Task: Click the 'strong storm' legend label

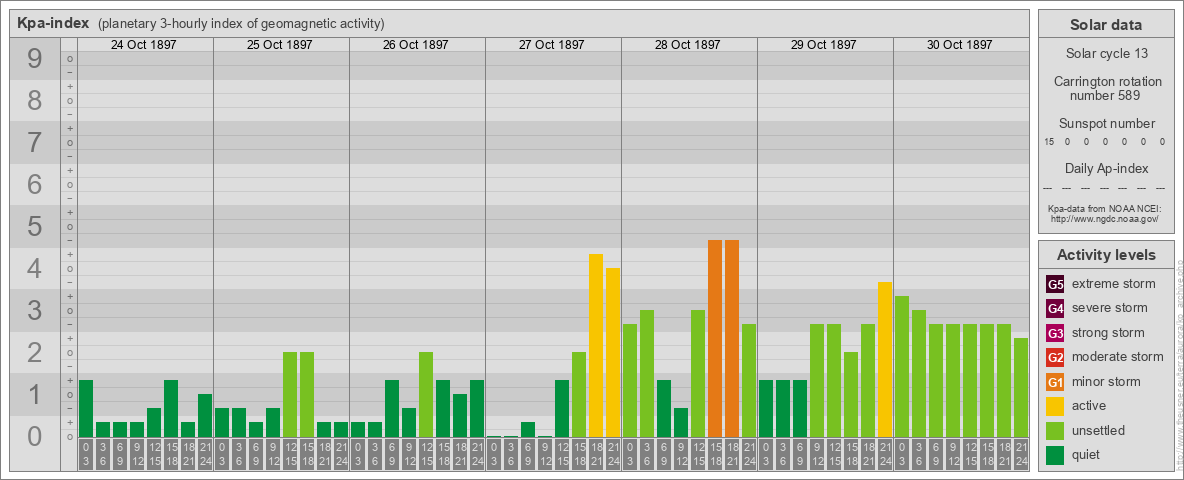Action: [x=1108, y=332]
